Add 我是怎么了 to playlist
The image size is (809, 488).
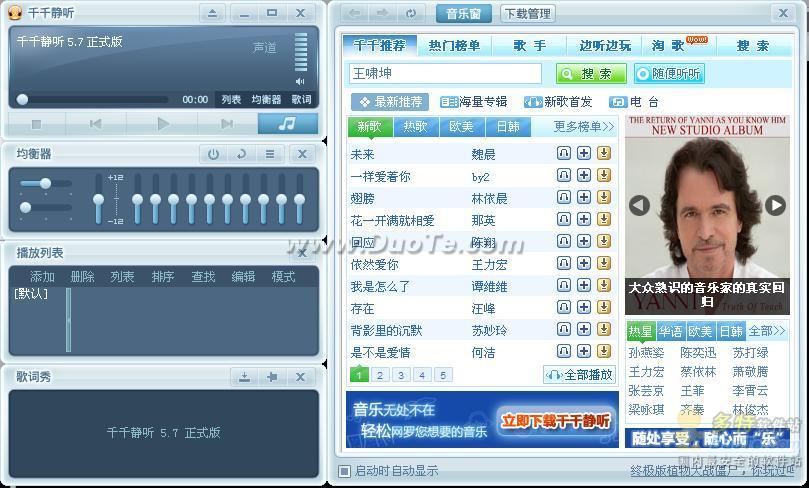pos(584,285)
